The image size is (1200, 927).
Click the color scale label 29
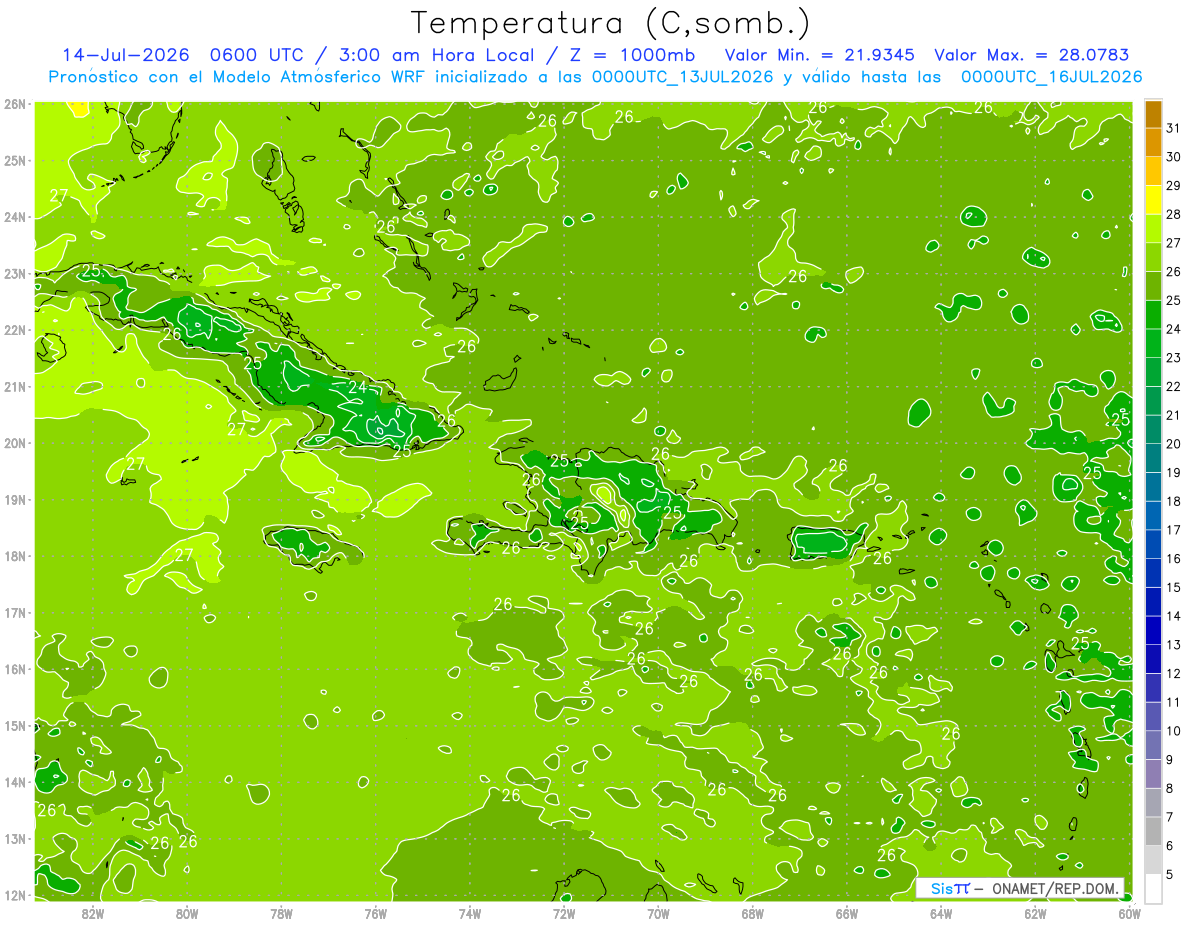pos(1174,186)
